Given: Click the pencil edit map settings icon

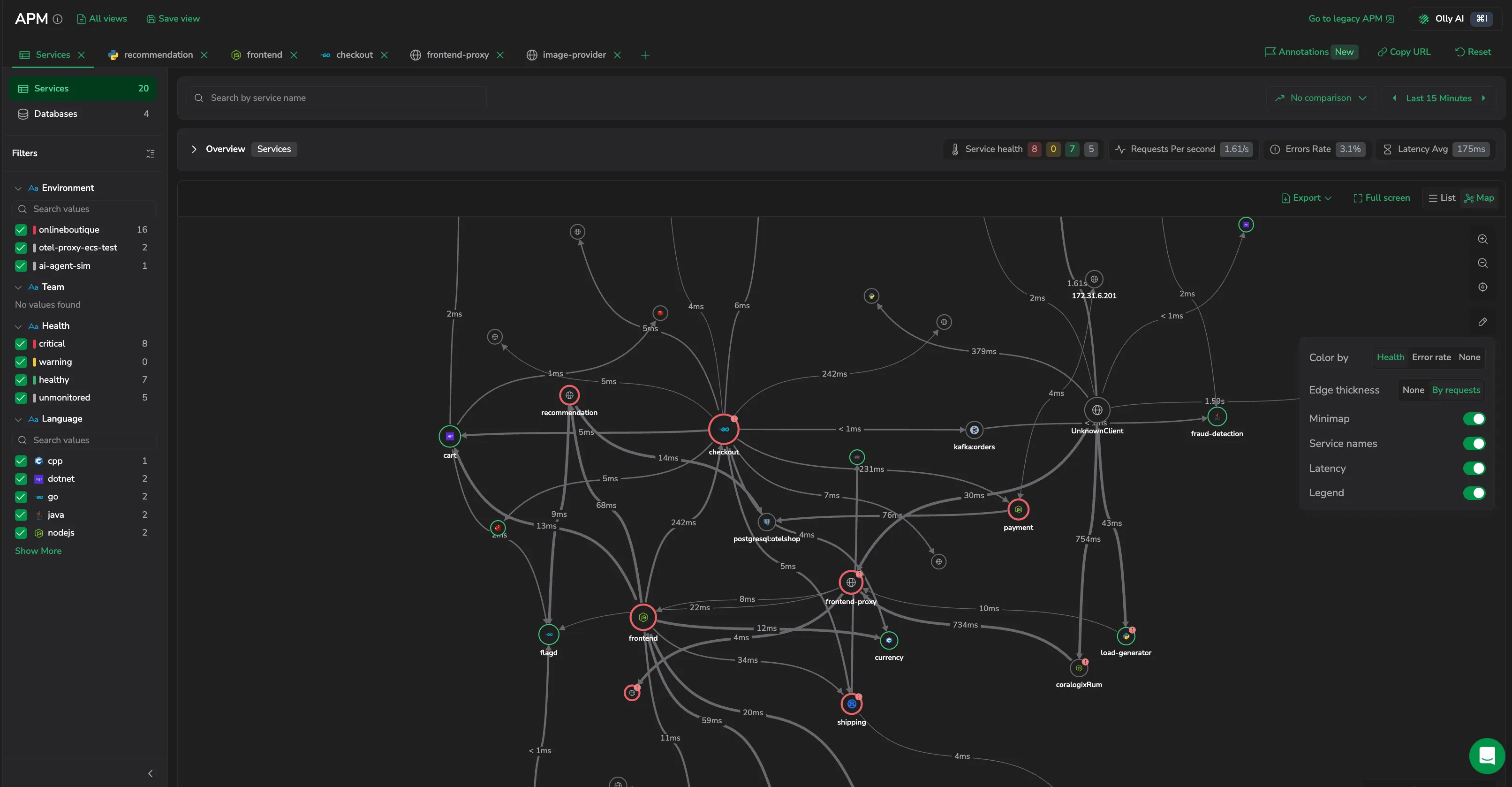Looking at the screenshot, I should 1482,322.
